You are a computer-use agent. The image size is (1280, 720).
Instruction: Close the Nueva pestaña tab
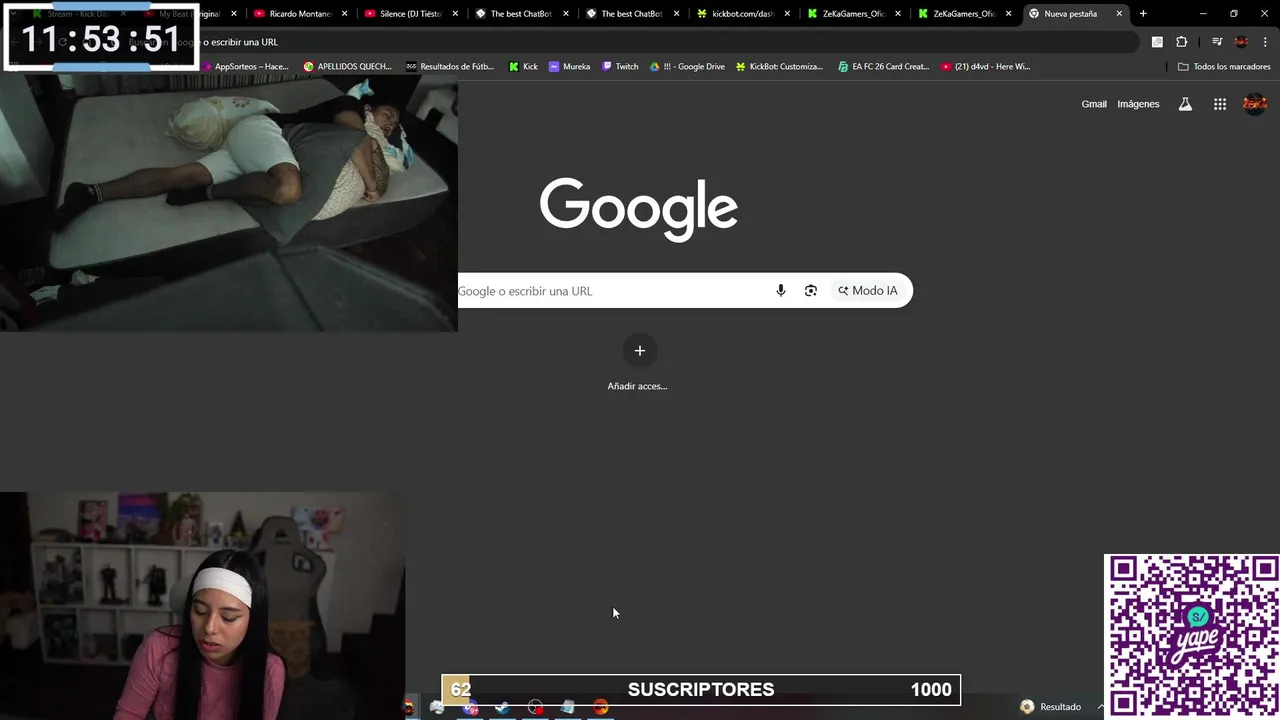pyautogui.click(x=1119, y=14)
